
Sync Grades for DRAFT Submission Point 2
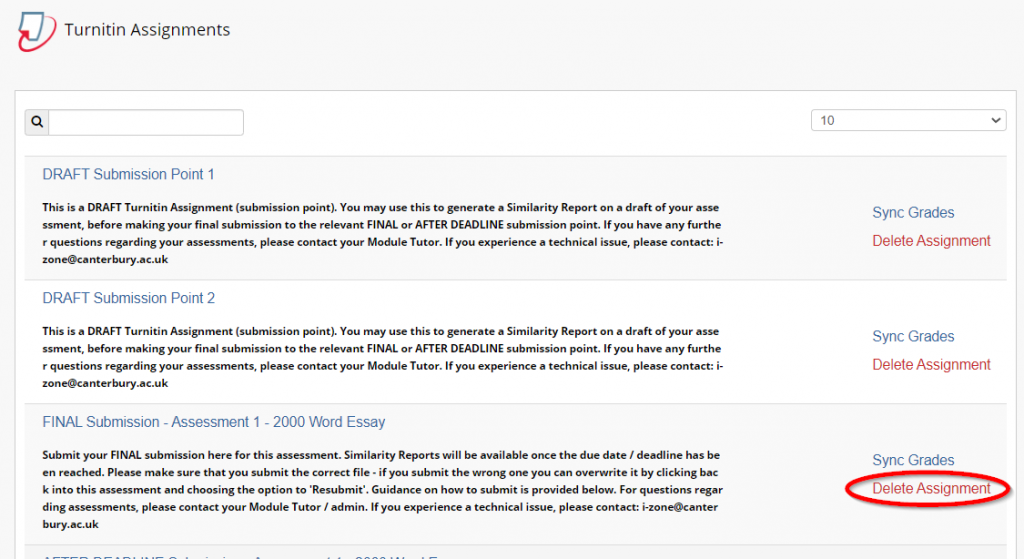click(913, 336)
